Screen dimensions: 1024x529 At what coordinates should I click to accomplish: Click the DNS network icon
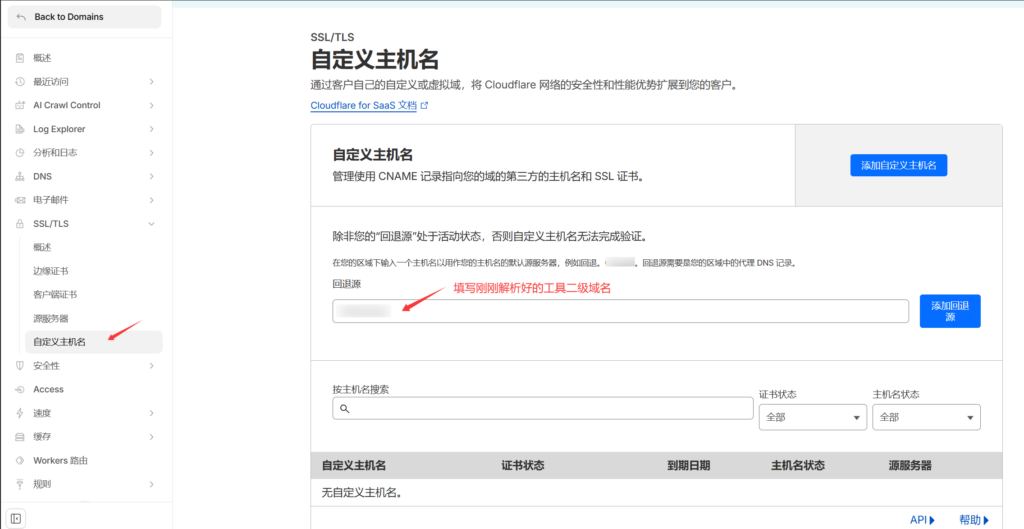tap(20, 176)
